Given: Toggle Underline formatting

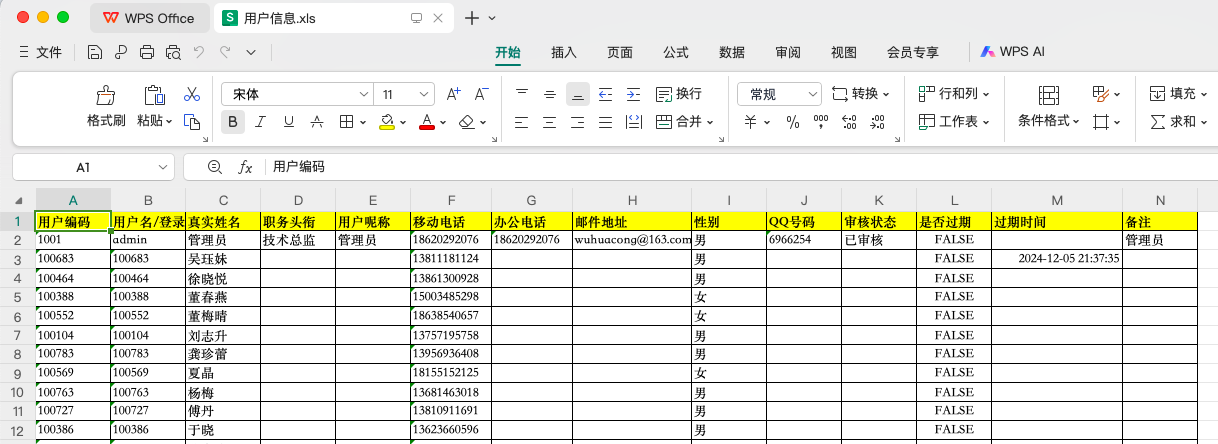Looking at the screenshot, I should point(289,122).
